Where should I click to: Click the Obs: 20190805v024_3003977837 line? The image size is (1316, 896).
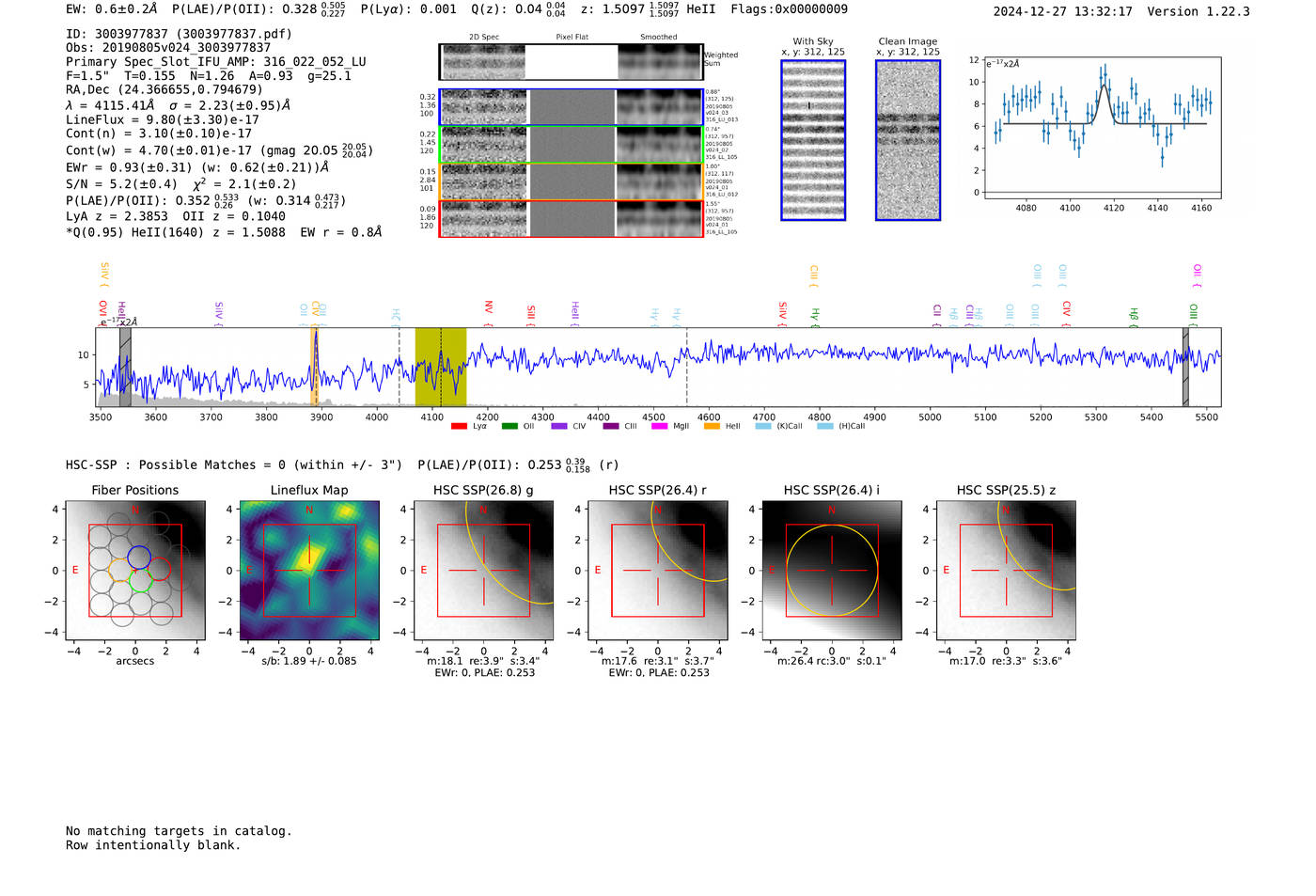(168, 48)
